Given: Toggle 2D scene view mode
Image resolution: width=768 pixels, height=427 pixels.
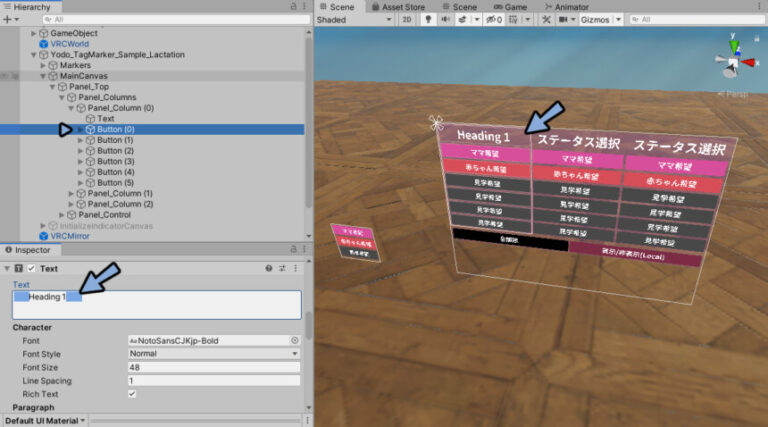Looking at the screenshot, I should click(407, 20).
